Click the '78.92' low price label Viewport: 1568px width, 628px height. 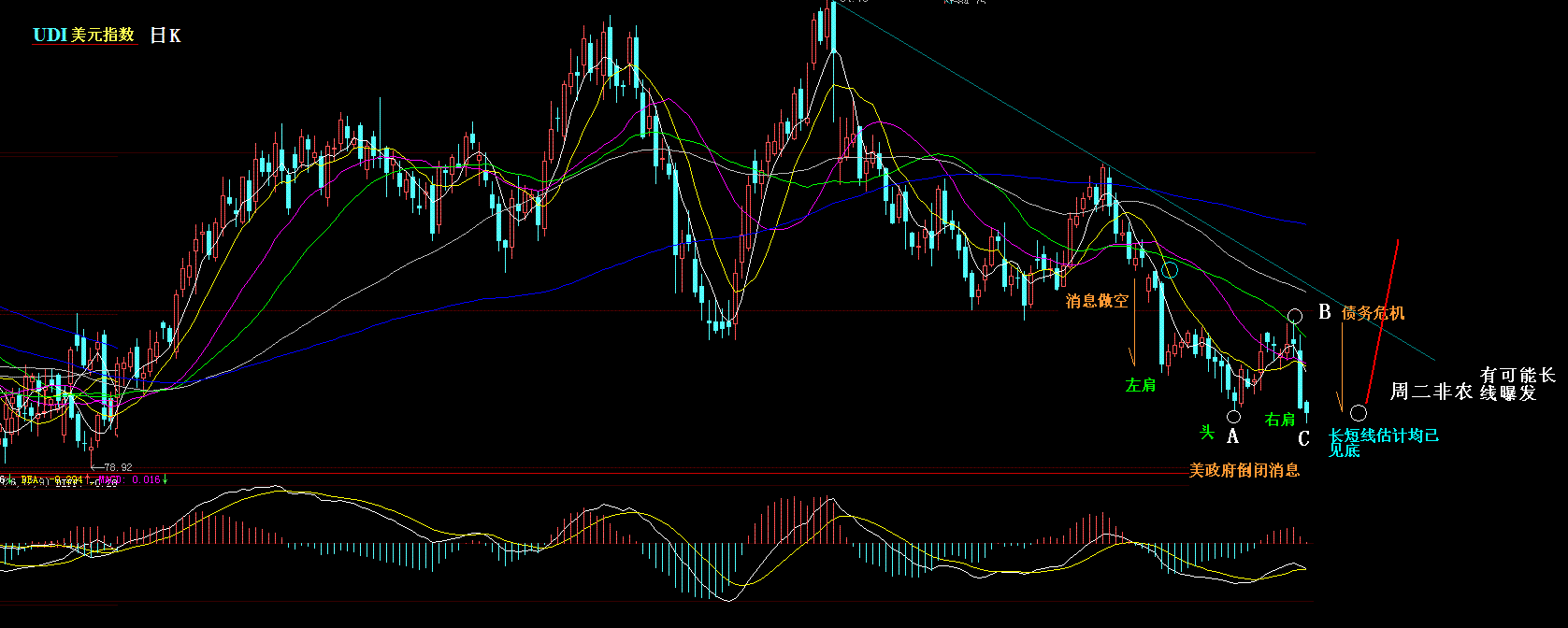pos(117,467)
